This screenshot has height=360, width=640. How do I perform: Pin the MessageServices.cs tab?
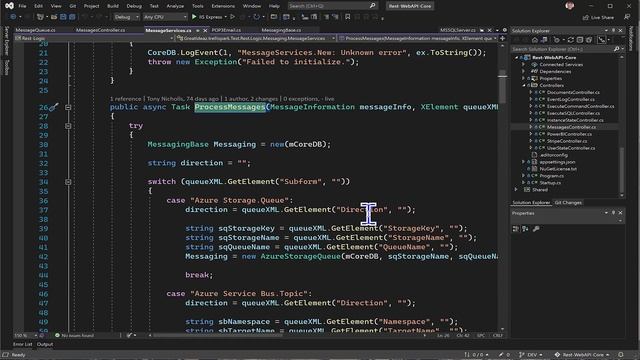coord(198,31)
